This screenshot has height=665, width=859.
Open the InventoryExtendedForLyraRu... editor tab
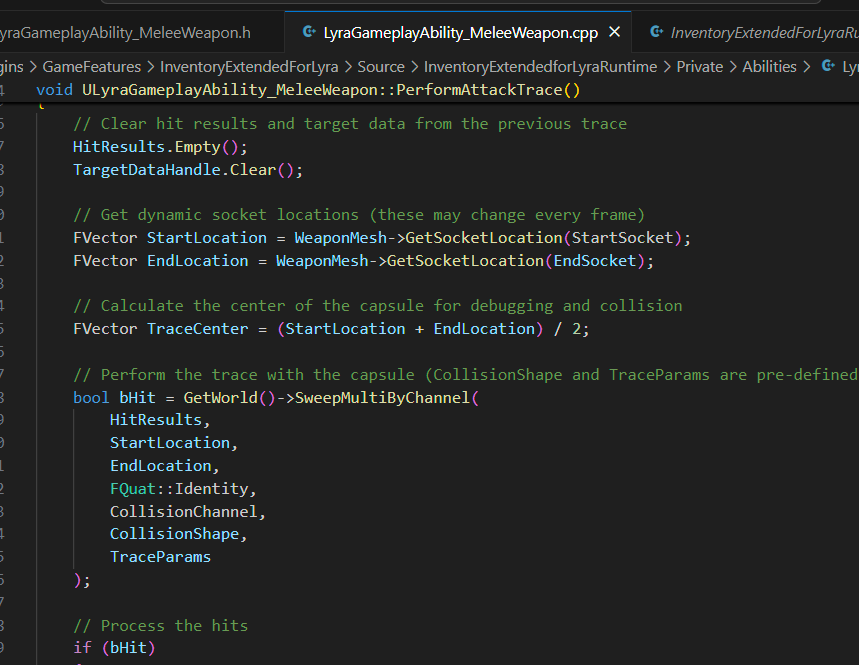764,33
